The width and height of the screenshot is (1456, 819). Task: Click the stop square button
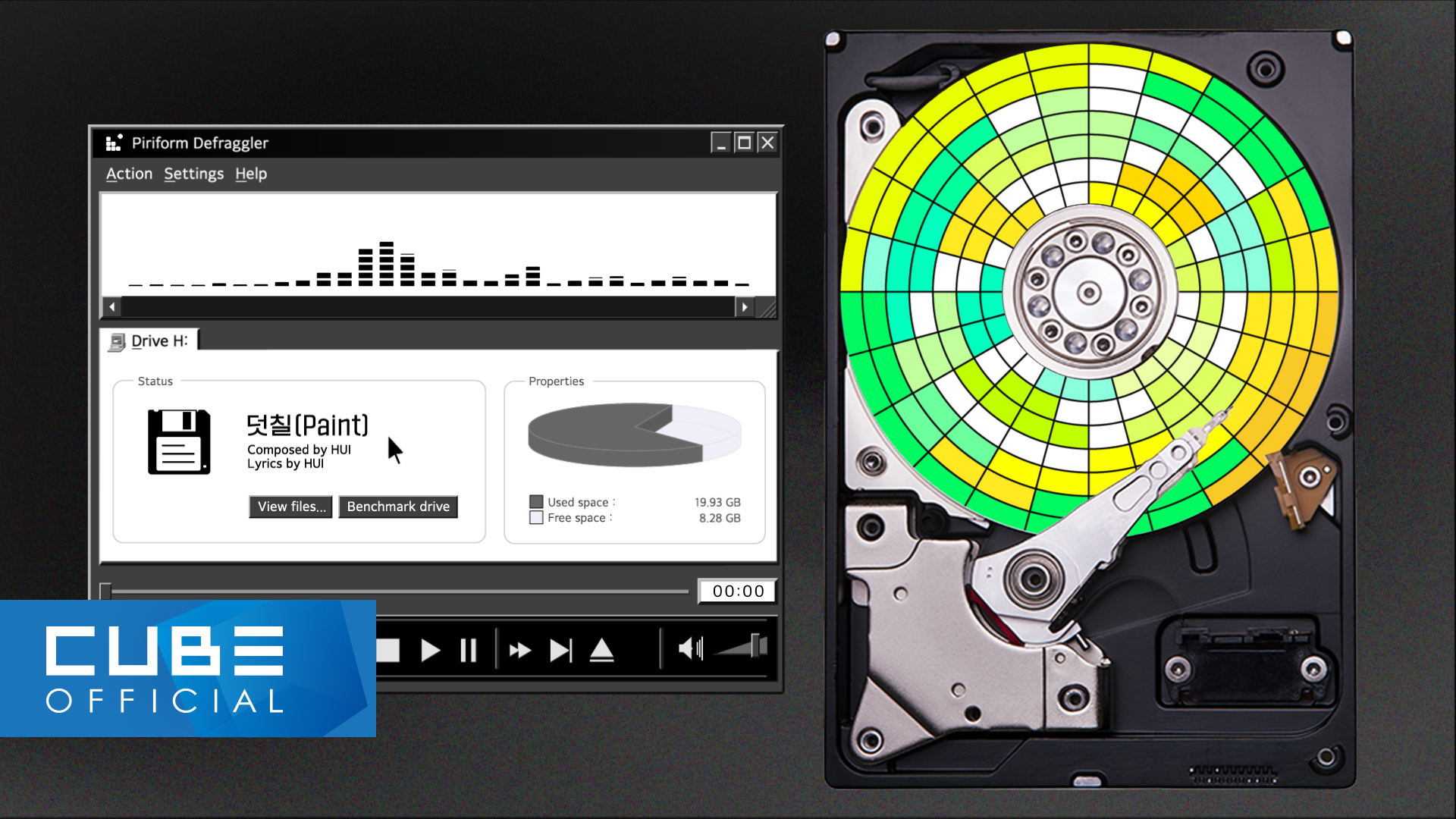[x=388, y=651]
